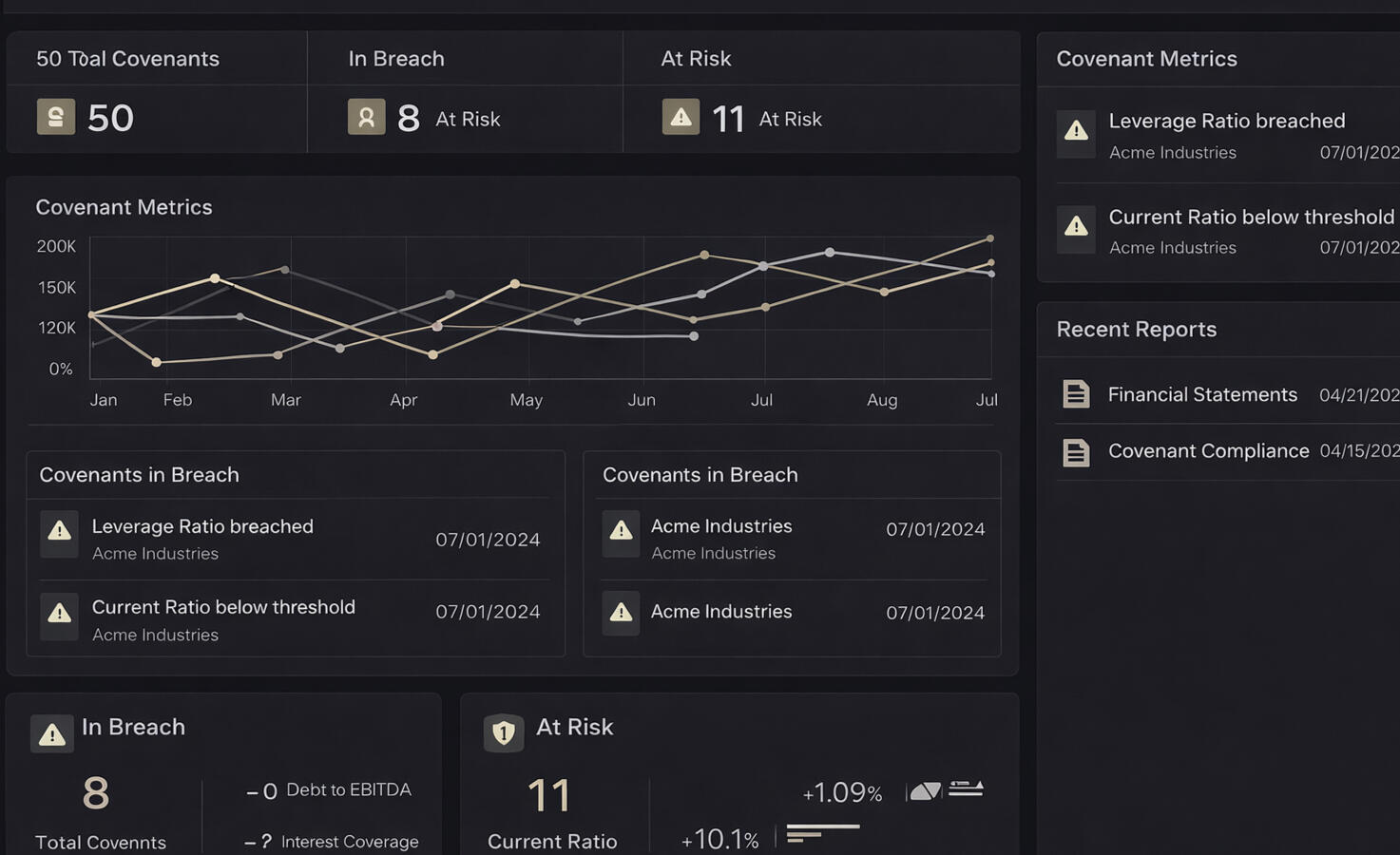Open the Covenant Compliance report
The width and height of the screenshot is (1400, 855).
pyautogui.click(x=1208, y=451)
